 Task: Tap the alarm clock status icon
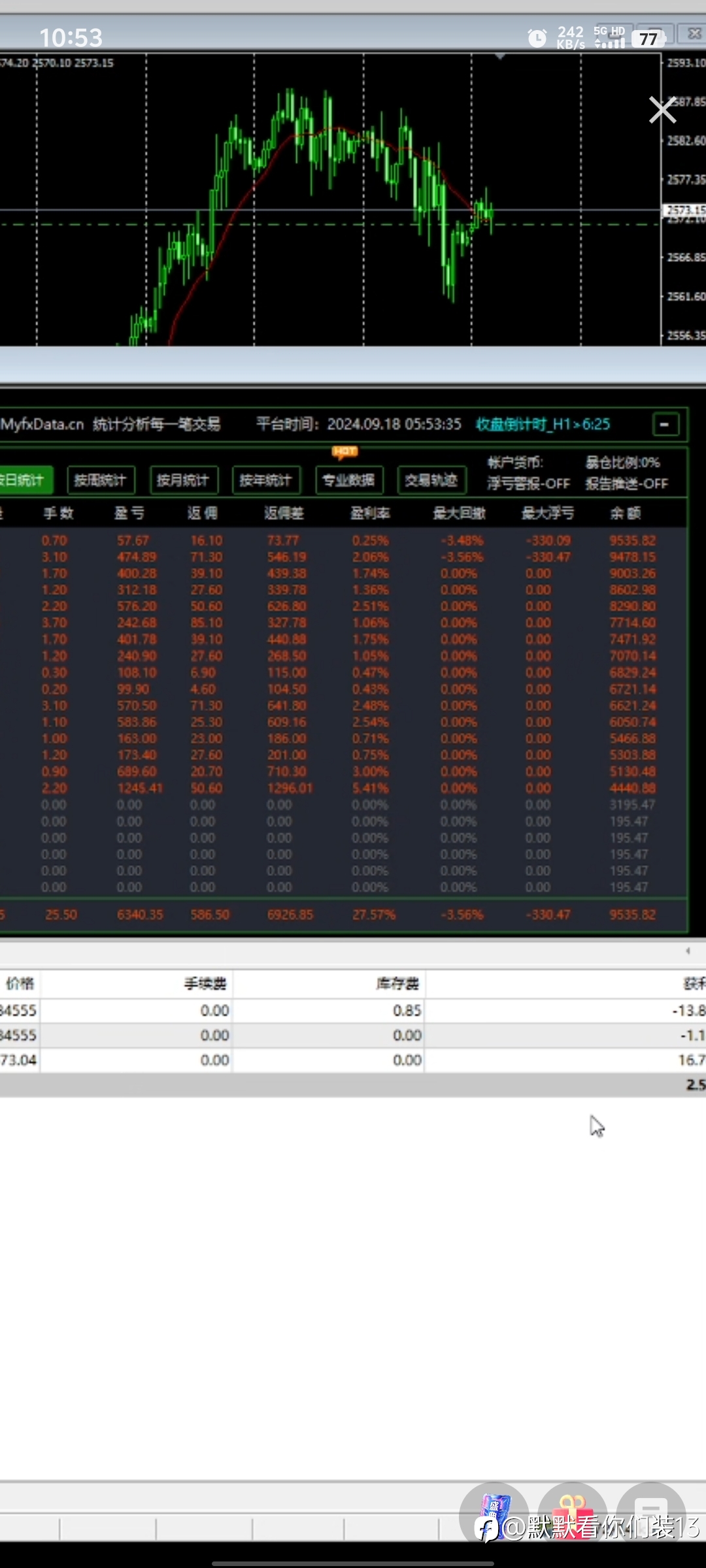tap(537, 38)
